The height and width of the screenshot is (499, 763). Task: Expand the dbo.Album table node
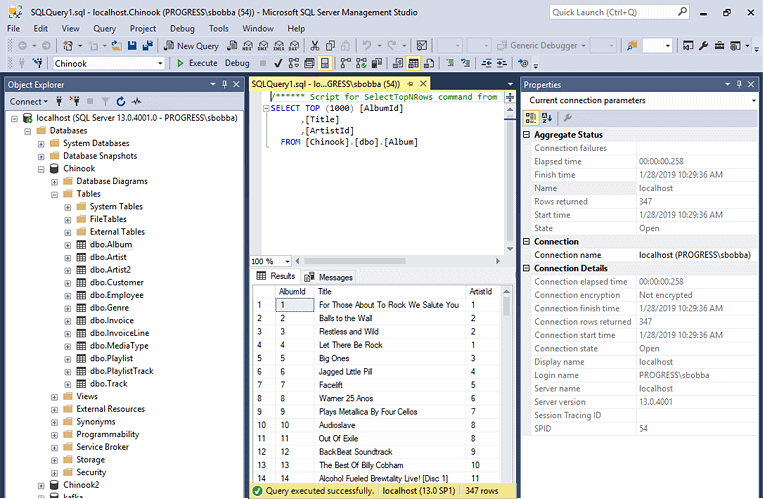(68, 245)
